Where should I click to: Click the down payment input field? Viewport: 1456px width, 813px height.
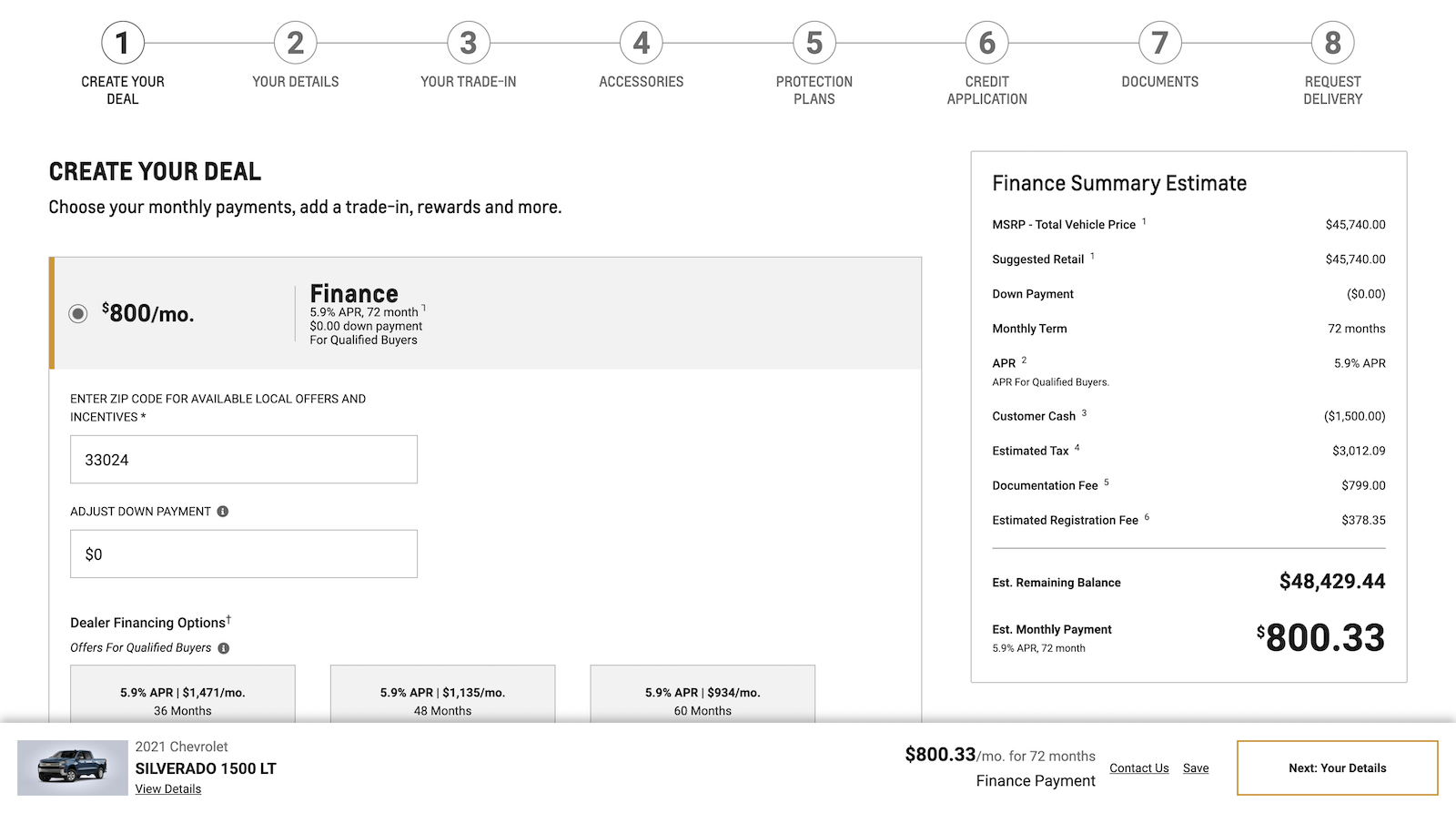pos(244,554)
